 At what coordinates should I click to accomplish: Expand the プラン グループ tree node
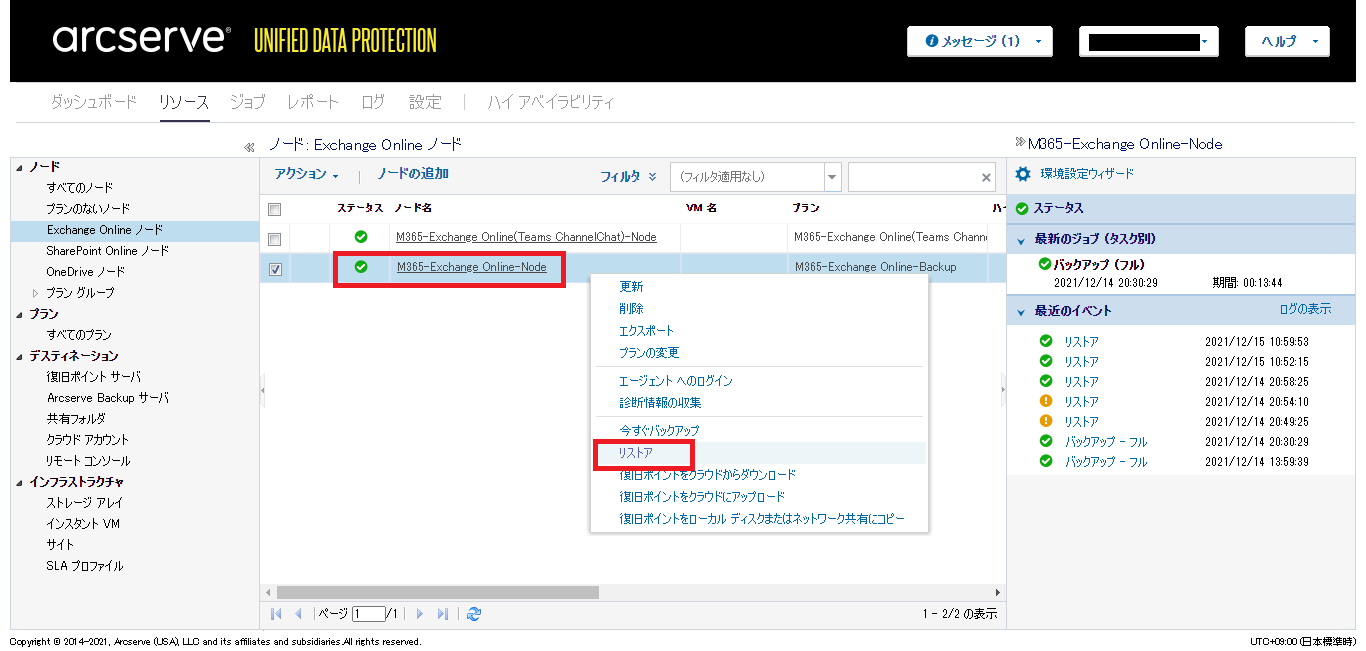[x=36, y=293]
